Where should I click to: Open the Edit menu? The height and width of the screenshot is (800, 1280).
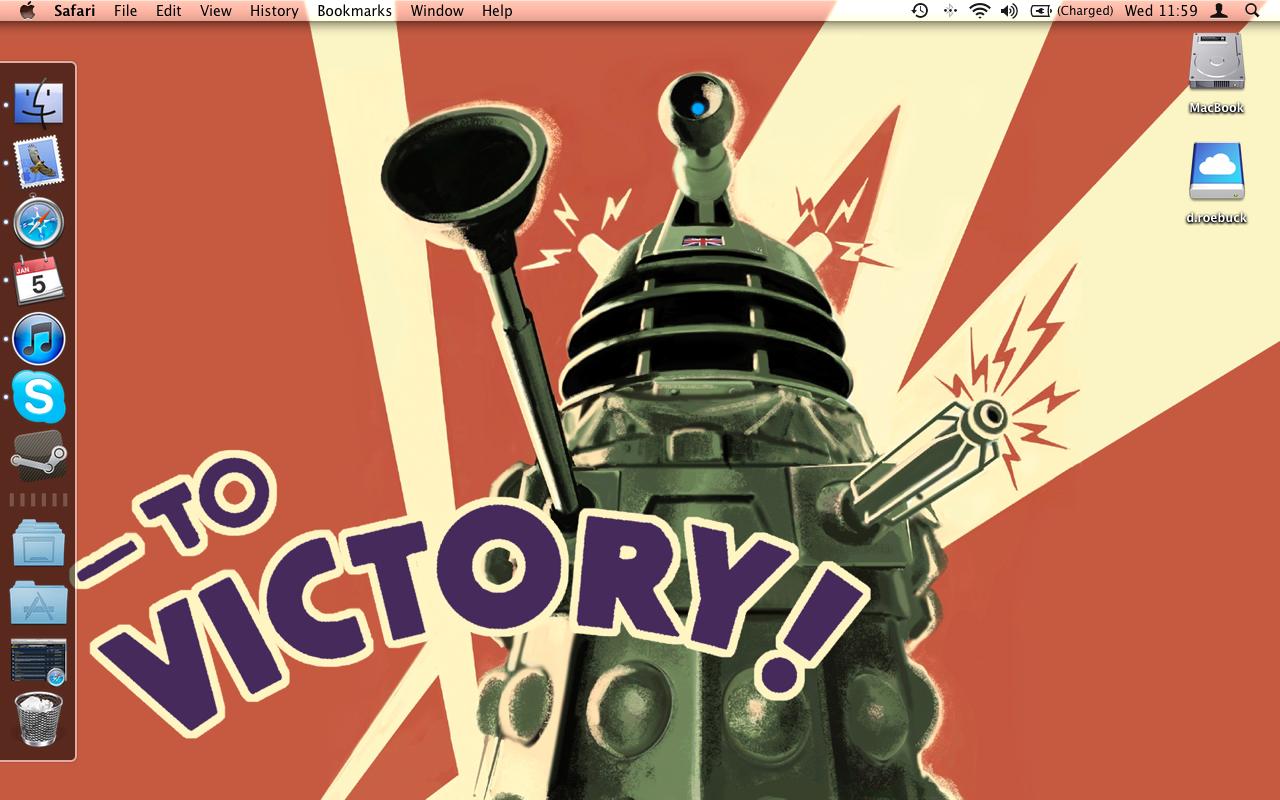pyautogui.click(x=169, y=10)
